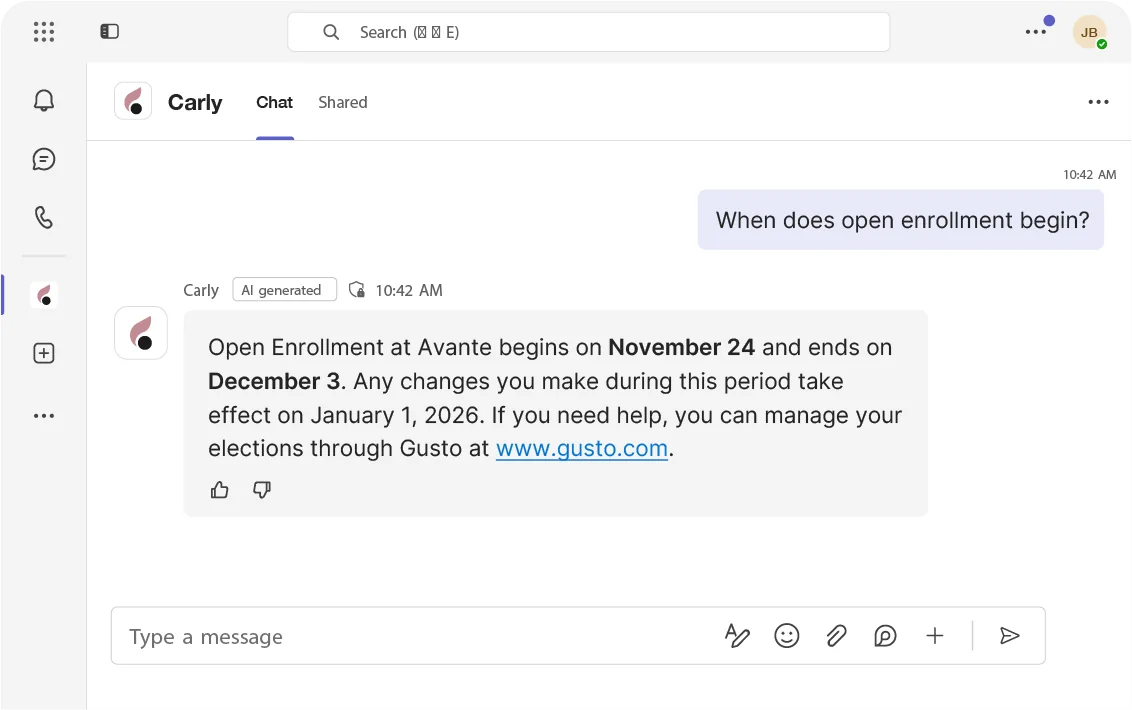This screenshot has height=710, width=1132.
Task: Click the Carly chat title
Action: (x=195, y=103)
